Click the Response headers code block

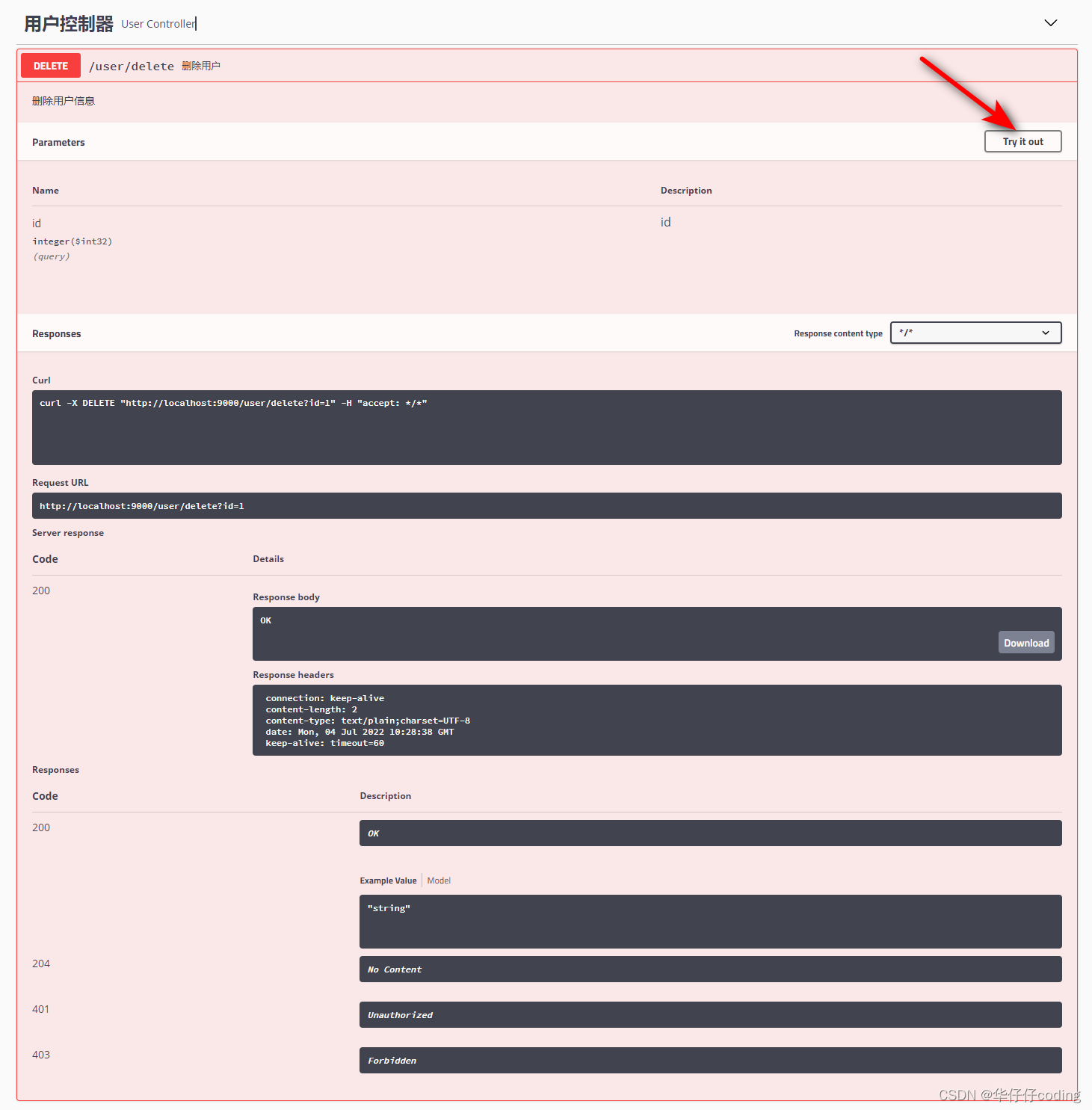(656, 720)
